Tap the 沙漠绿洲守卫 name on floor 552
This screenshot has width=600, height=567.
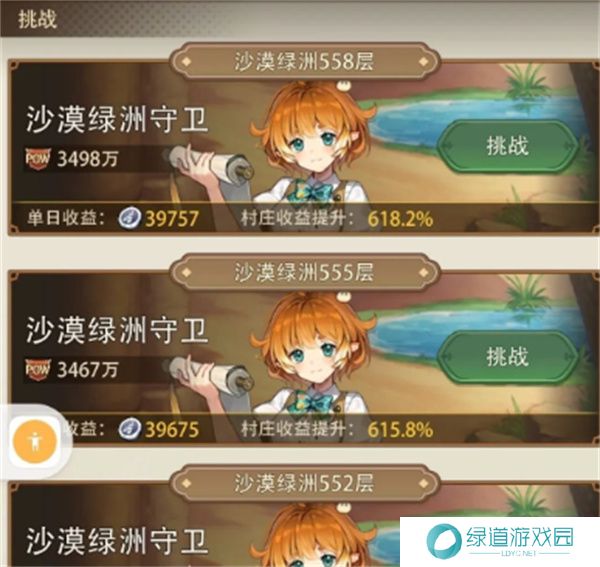[117, 541]
